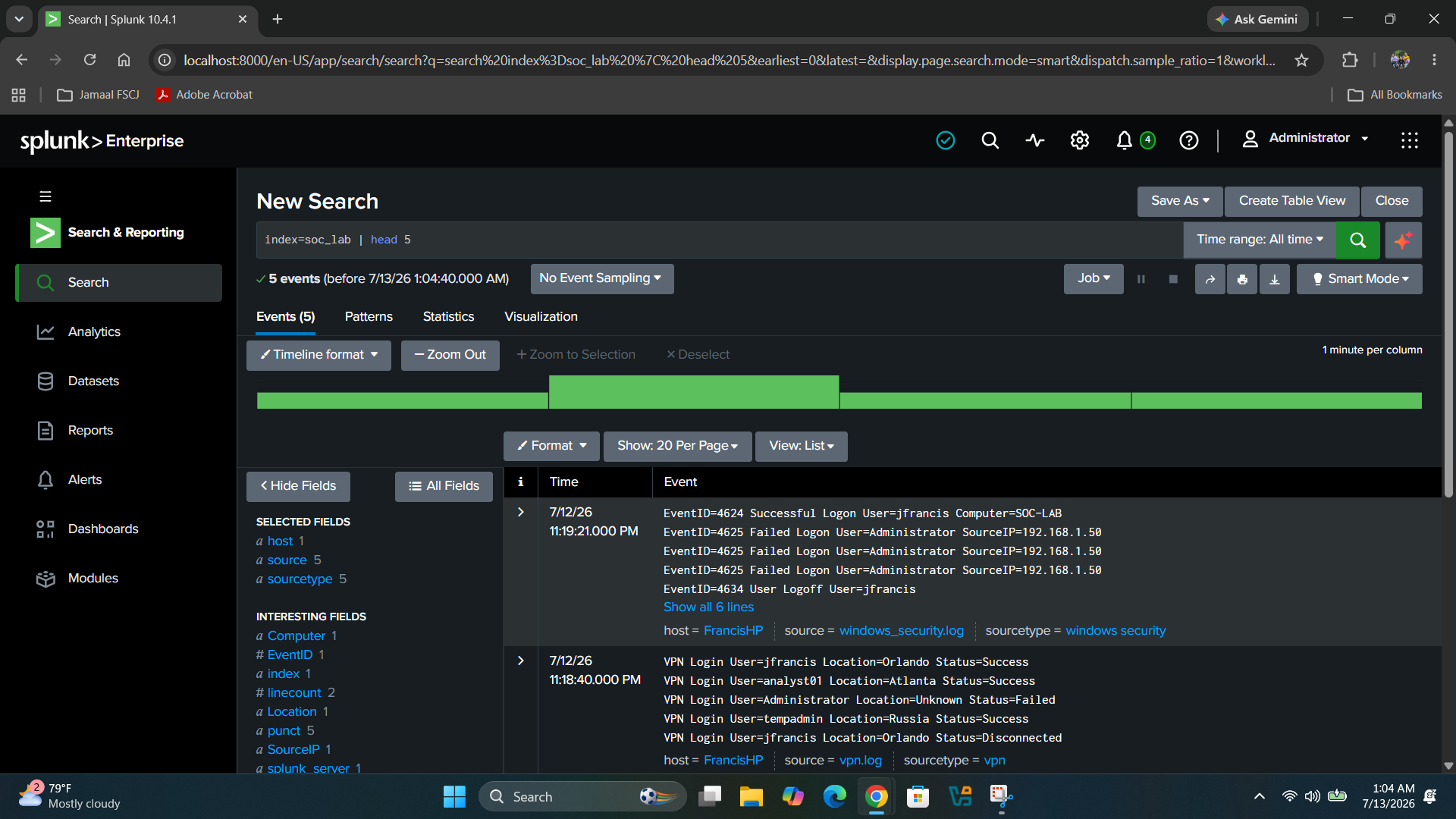1456x819 pixels.
Task: Click the All Fields button
Action: 444,486
